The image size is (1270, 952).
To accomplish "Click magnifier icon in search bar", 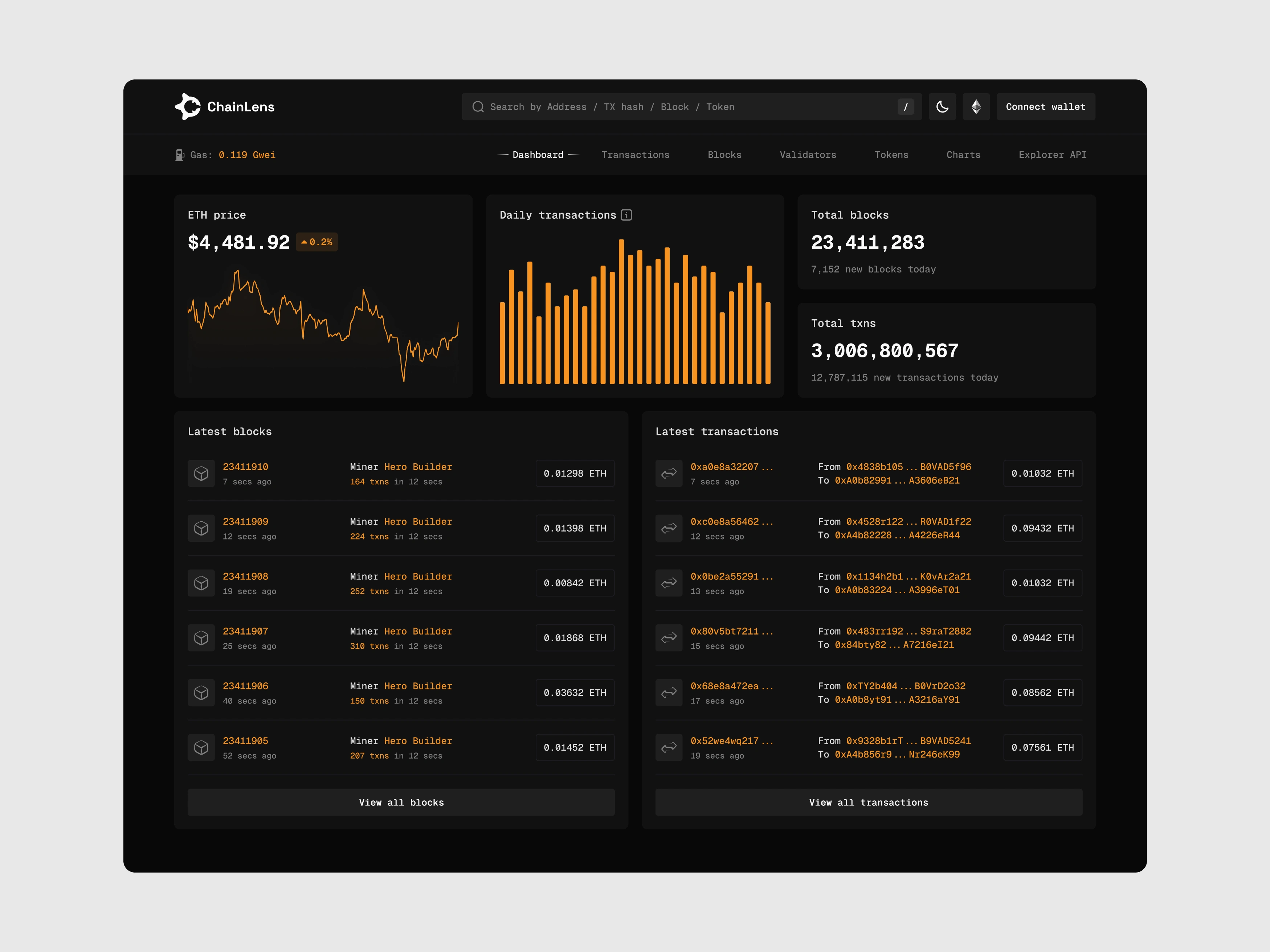I will click(478, 107).
